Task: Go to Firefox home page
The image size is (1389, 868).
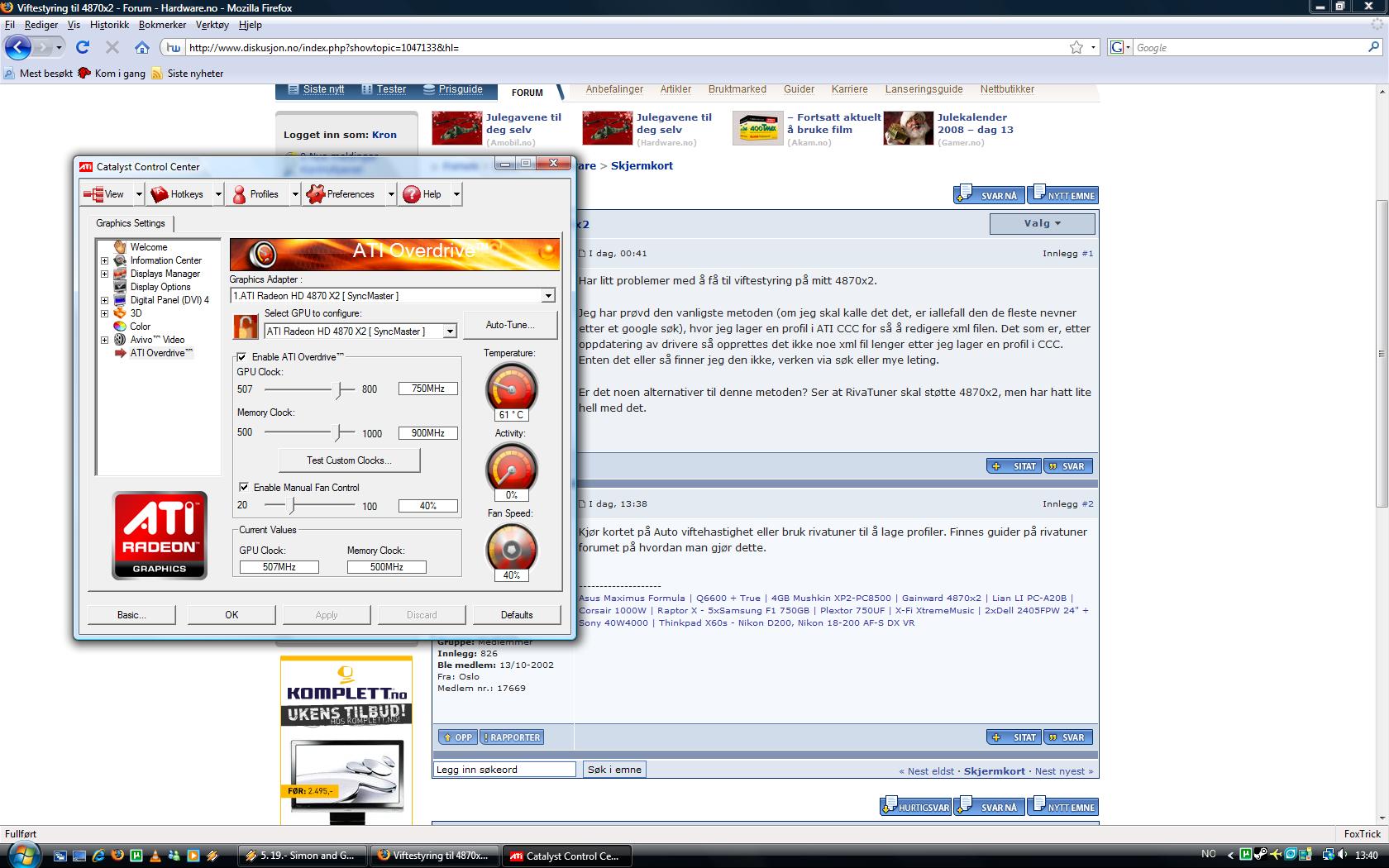Action: pos(142,47)
